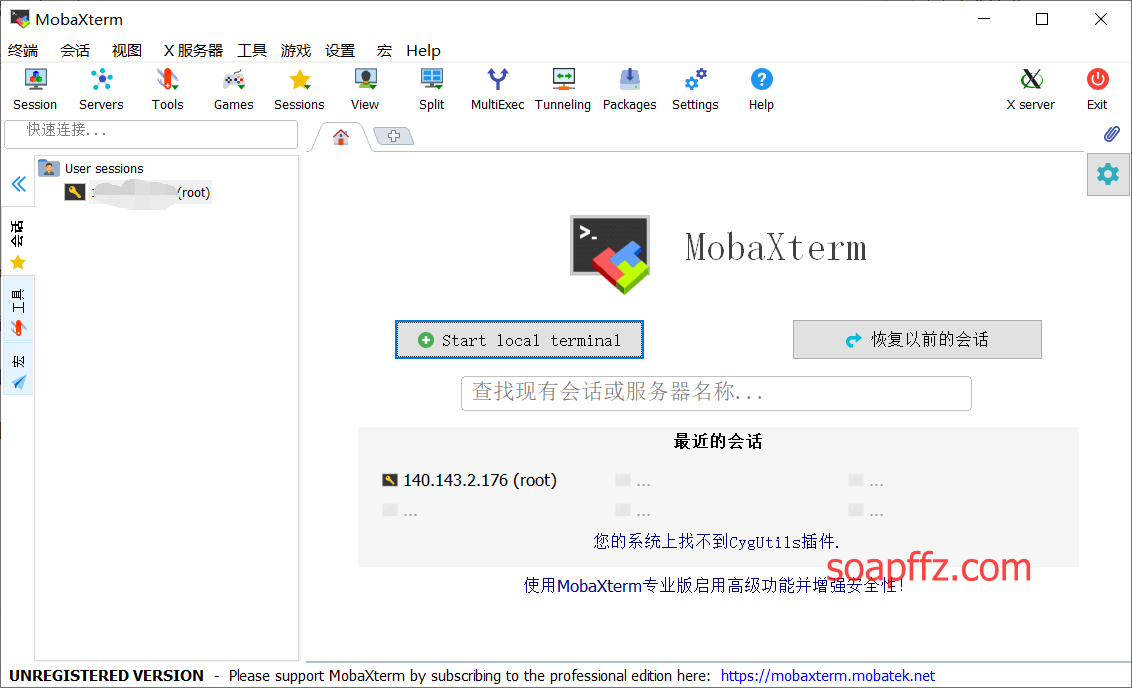Select the (root) session in sidebar tree
Screen dimensions: 1132x688
[x=138, y=193]
